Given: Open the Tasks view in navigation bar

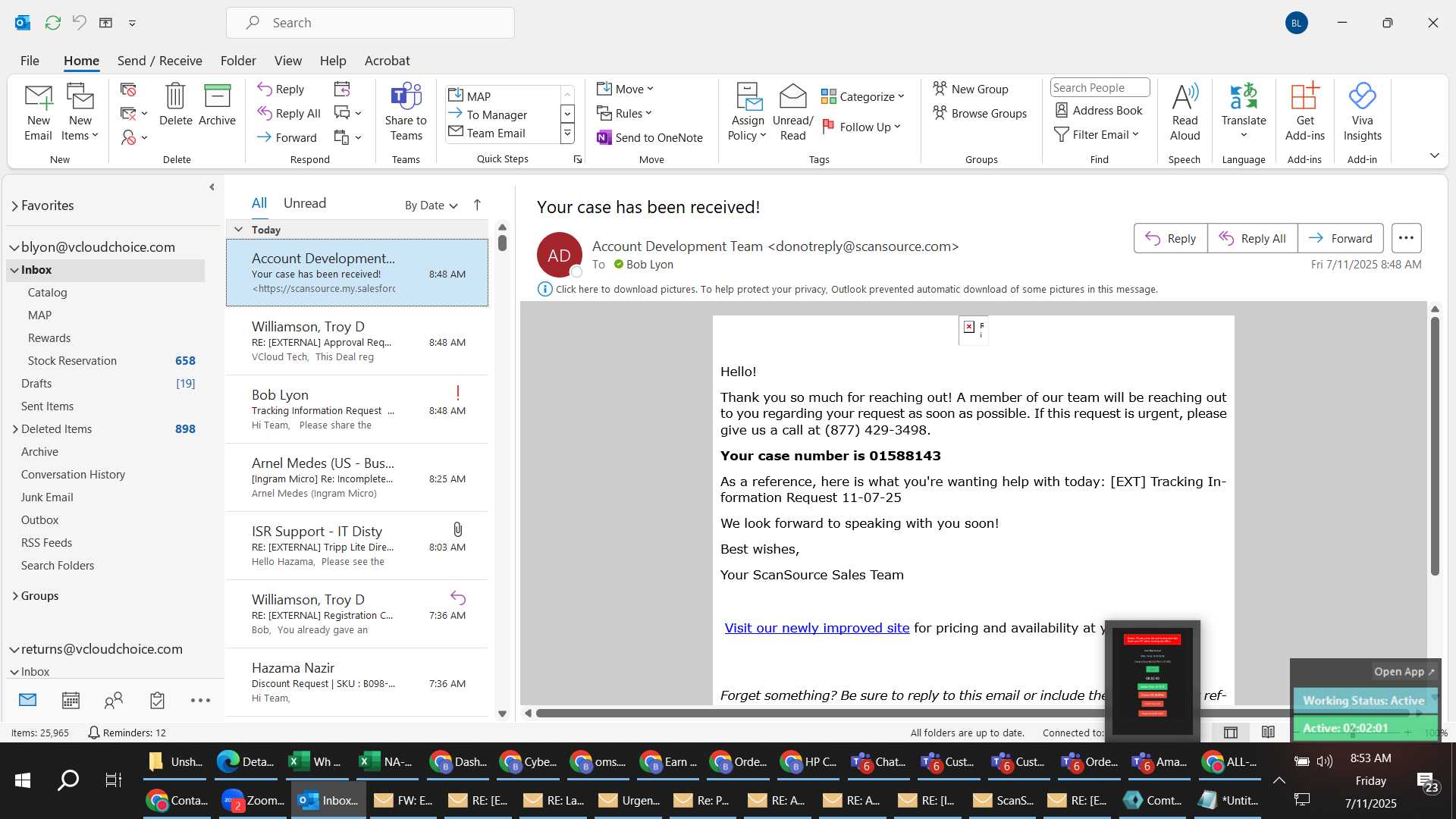Looking at the screenshot, I should click(x=157, y=700).
